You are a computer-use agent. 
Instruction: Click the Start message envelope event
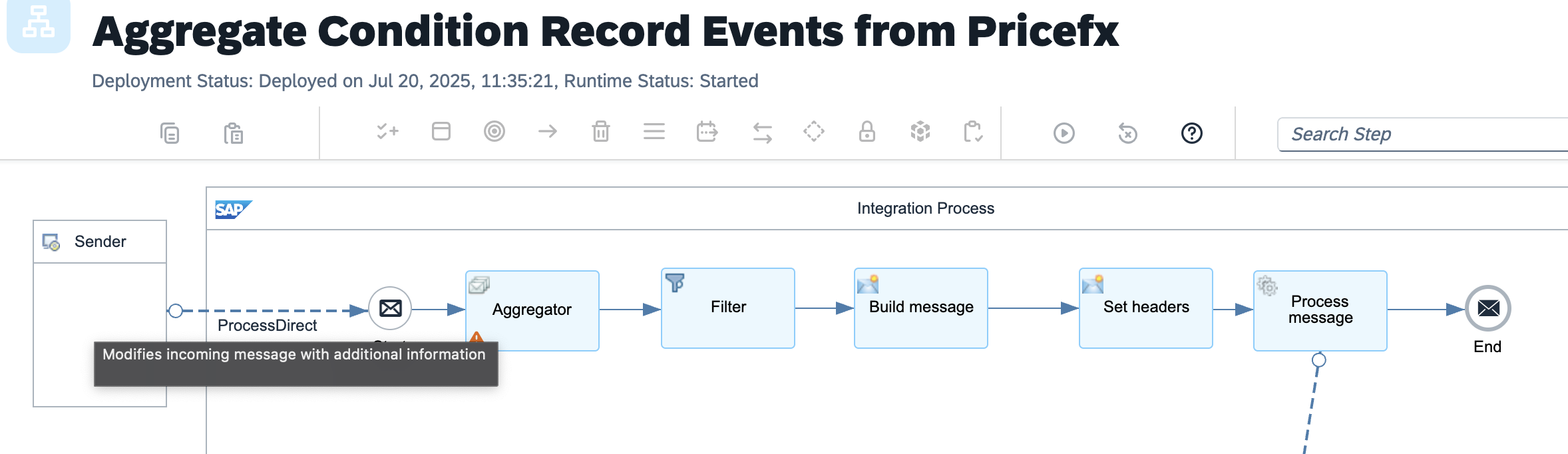[x=390, y=308]
